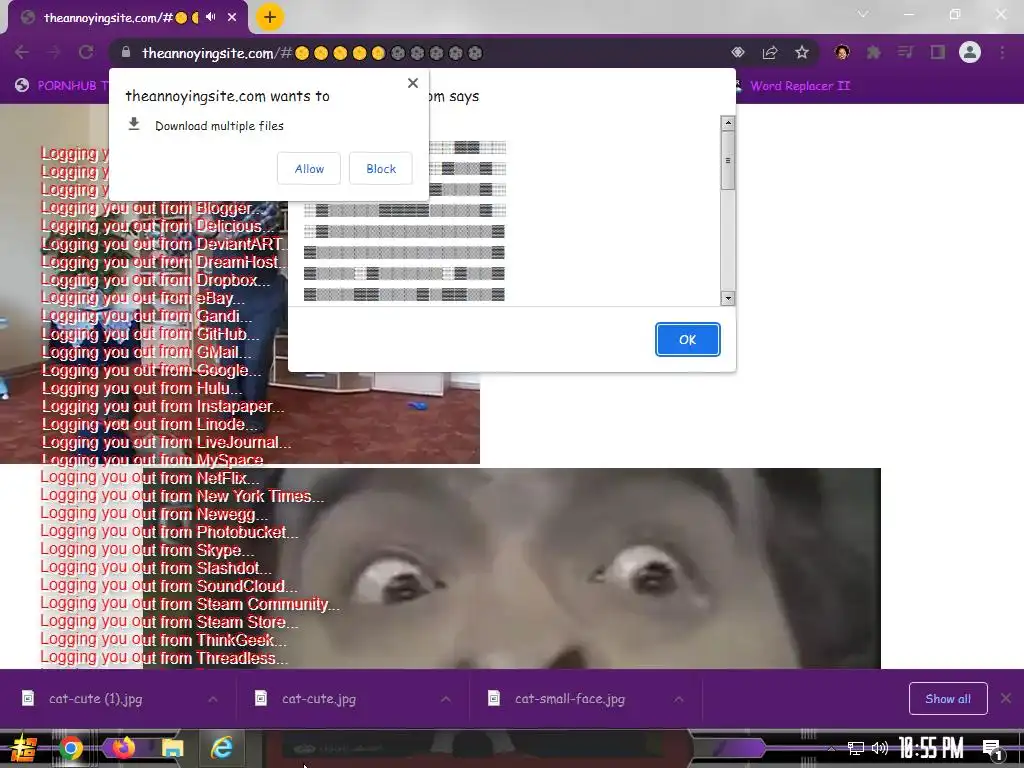The height and width of the screenshot is (768, 1024).
Task: Open the clock showing 10:55 PM
Action: pyautogui.click(x=931, y=748)
